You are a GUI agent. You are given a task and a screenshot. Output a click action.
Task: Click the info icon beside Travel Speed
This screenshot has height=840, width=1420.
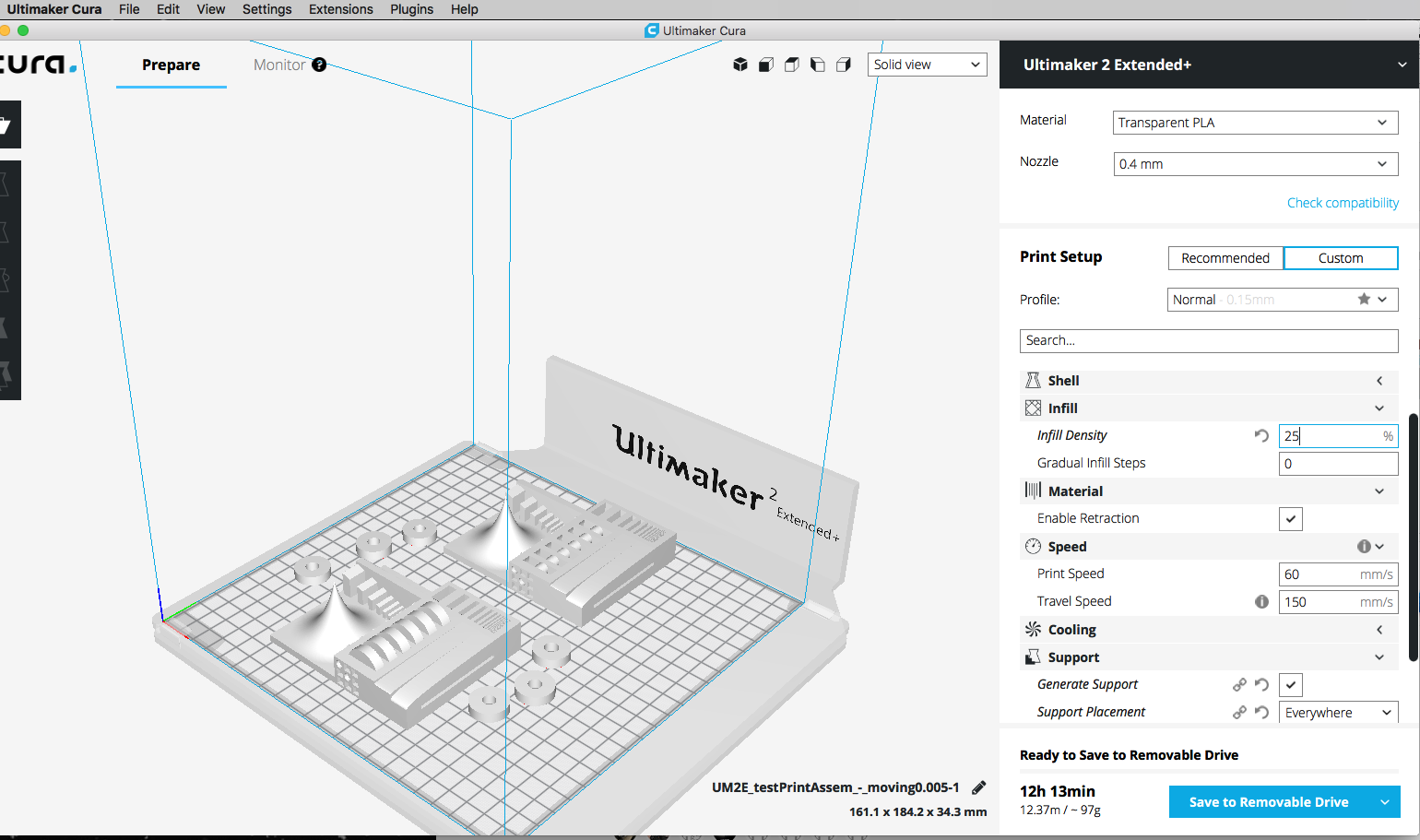pos(1261,601)
